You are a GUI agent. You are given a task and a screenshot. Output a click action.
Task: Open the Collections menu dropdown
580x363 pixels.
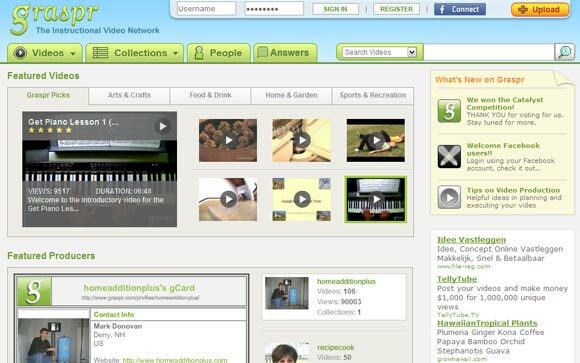pos(135,53)
